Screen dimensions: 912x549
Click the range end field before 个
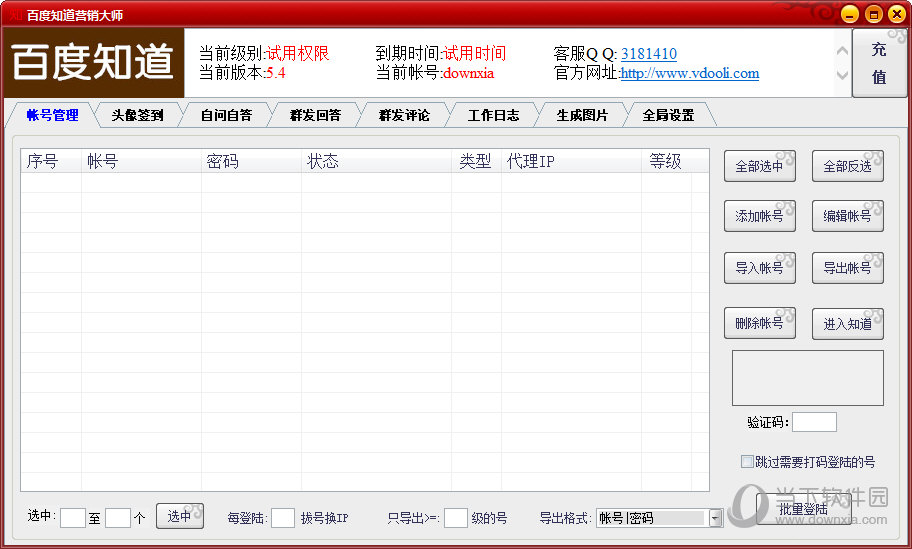pos(117,518)
